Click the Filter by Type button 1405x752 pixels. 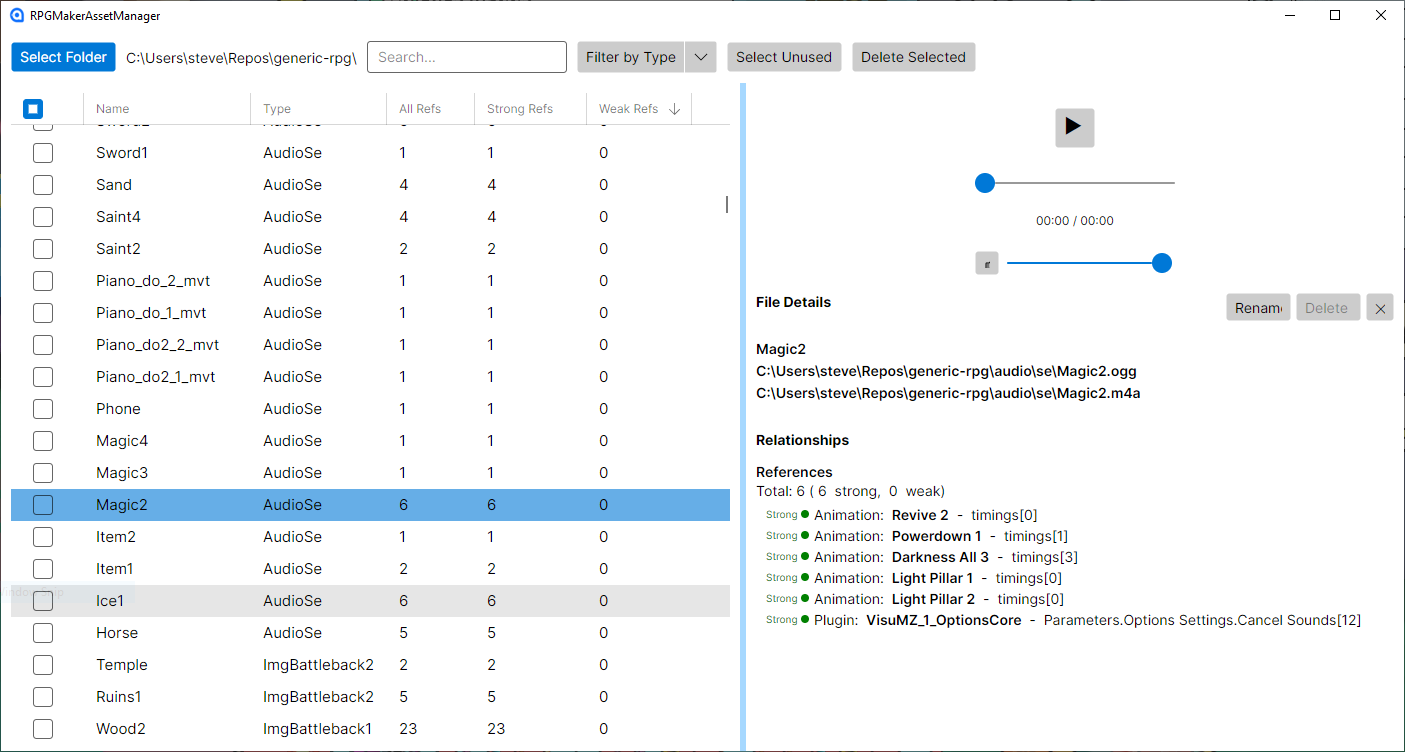pyautogui.click(x=631, y=57)
